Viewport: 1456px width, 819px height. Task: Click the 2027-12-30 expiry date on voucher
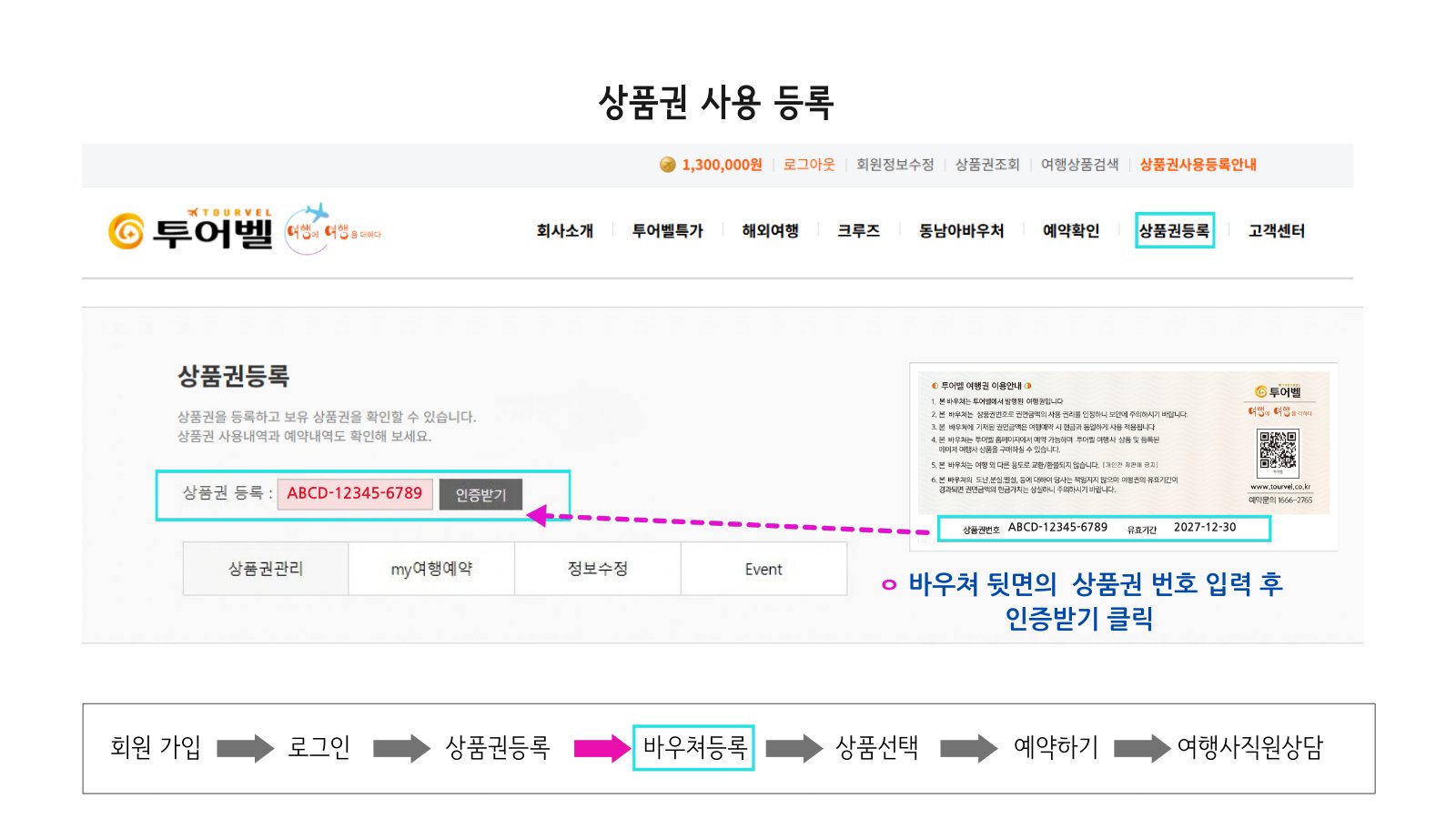1205,527
